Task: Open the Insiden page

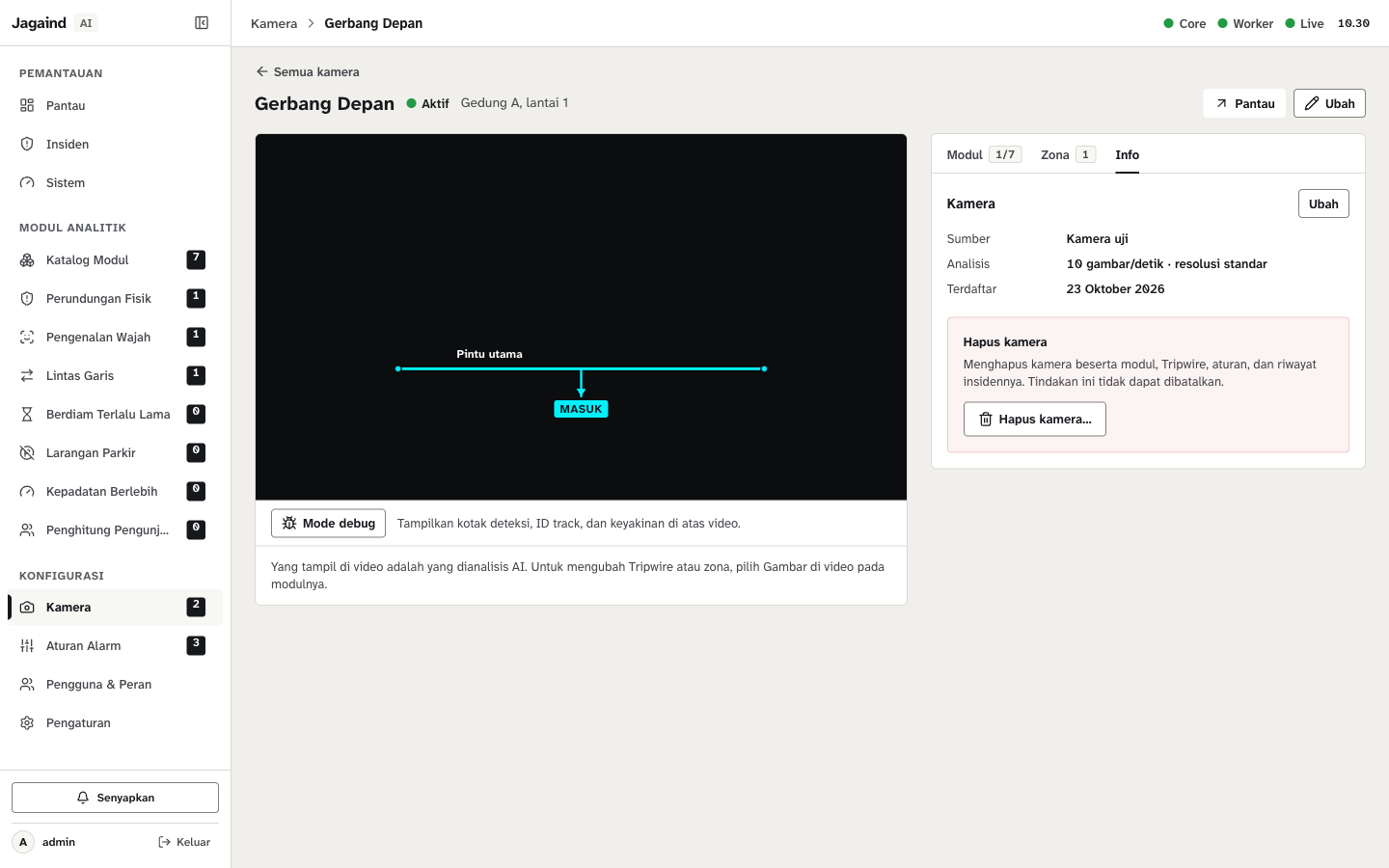Action: click(115, 144)
